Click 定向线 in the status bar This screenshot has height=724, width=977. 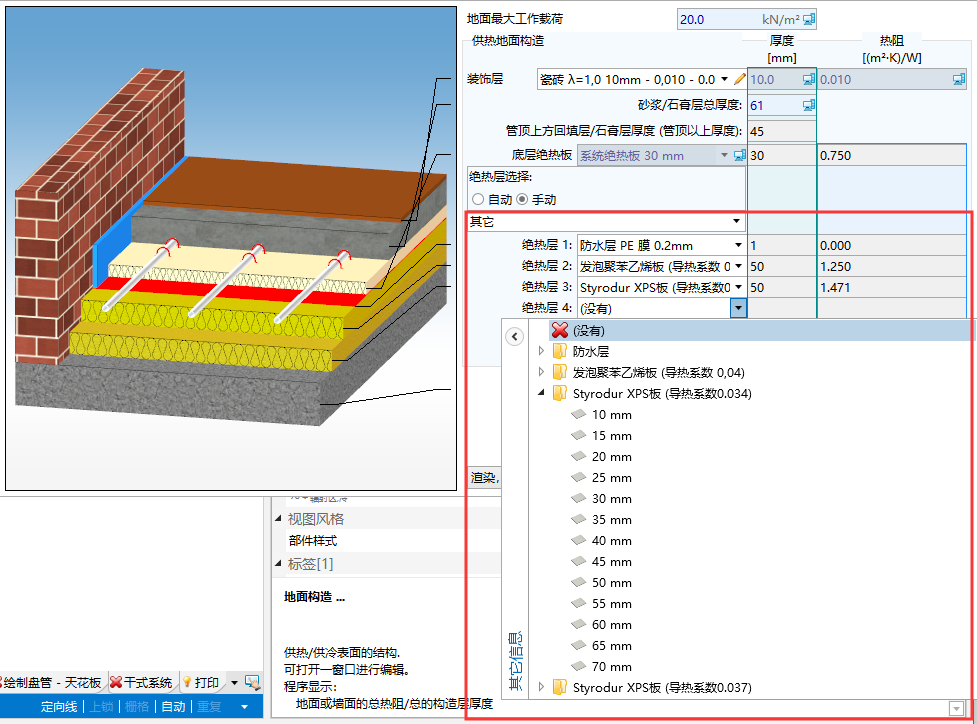tap(58, 707)
